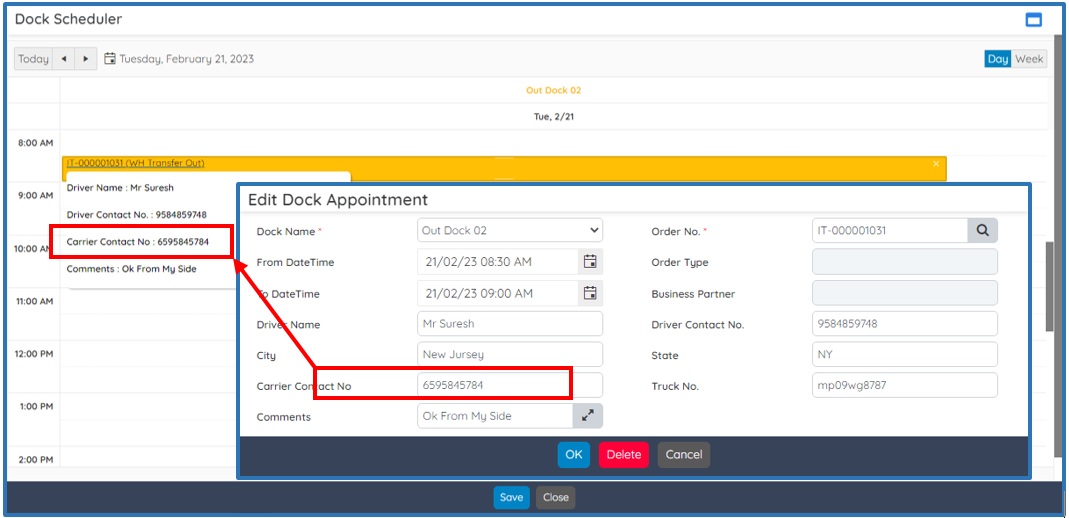Image resolution: width=1069 pixels, height=518 pixels.
Task: Close the IT-000001031 appointment block
Action: (936, 163)
